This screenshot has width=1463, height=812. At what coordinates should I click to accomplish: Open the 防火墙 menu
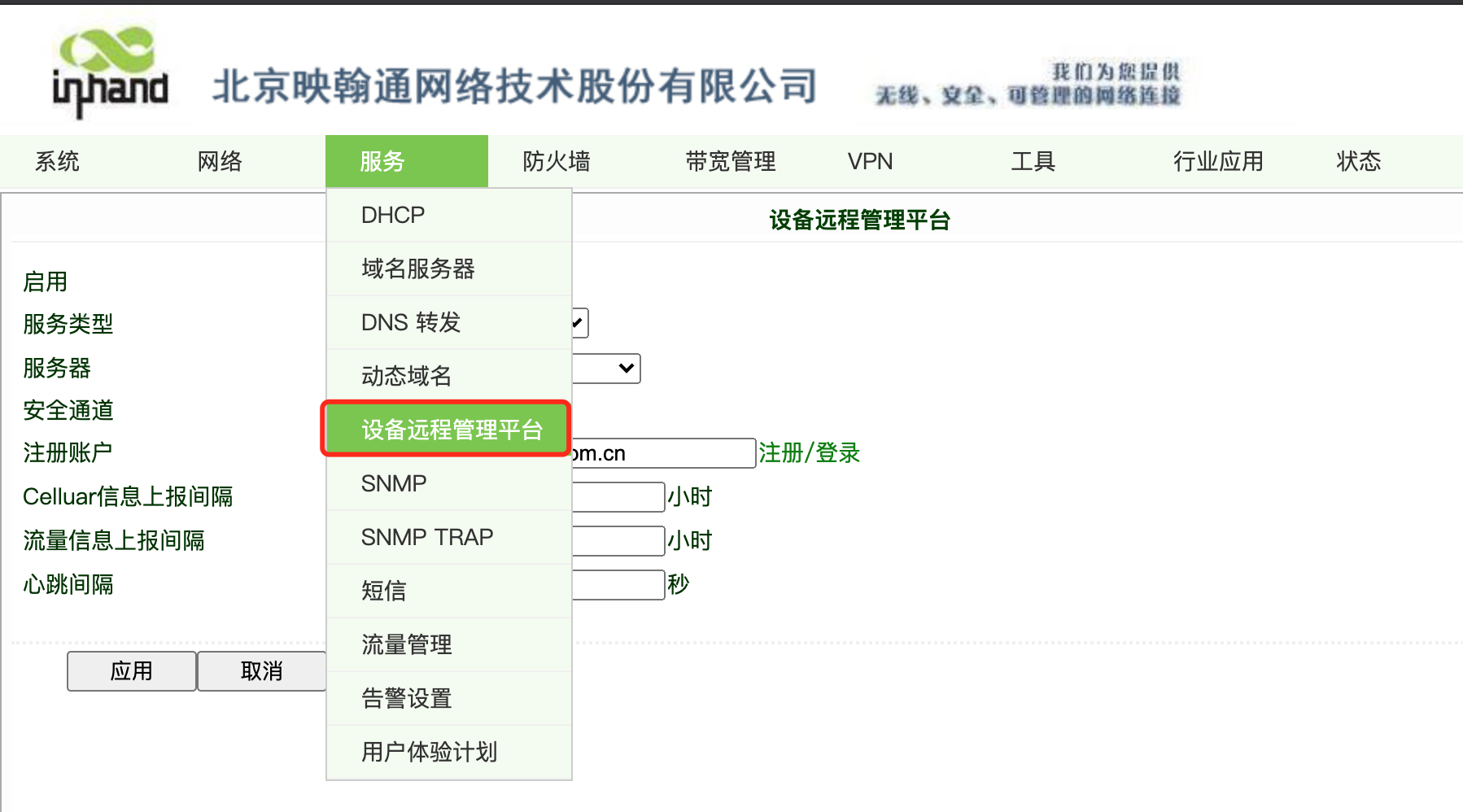557,161
